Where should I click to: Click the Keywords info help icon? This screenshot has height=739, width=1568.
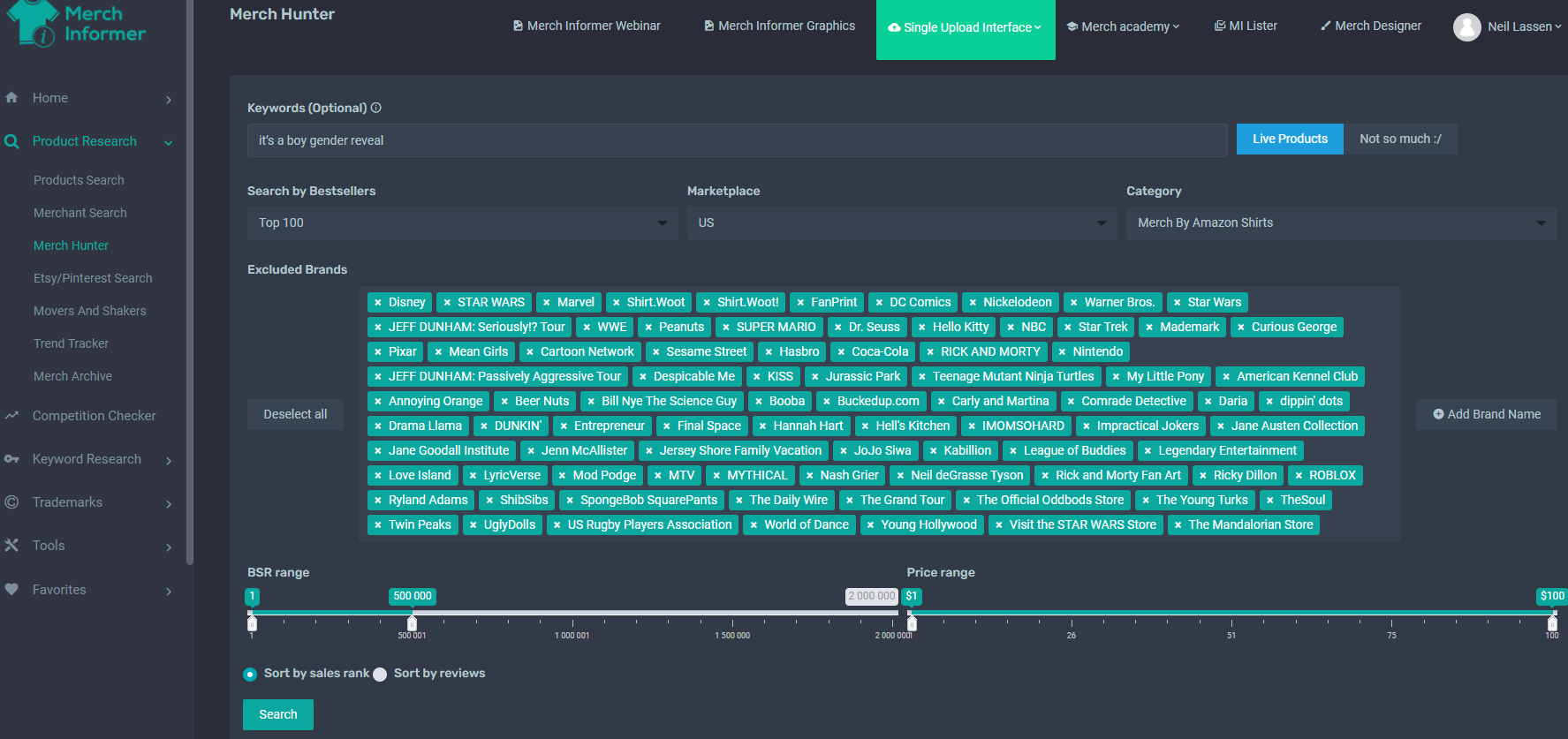376,108
